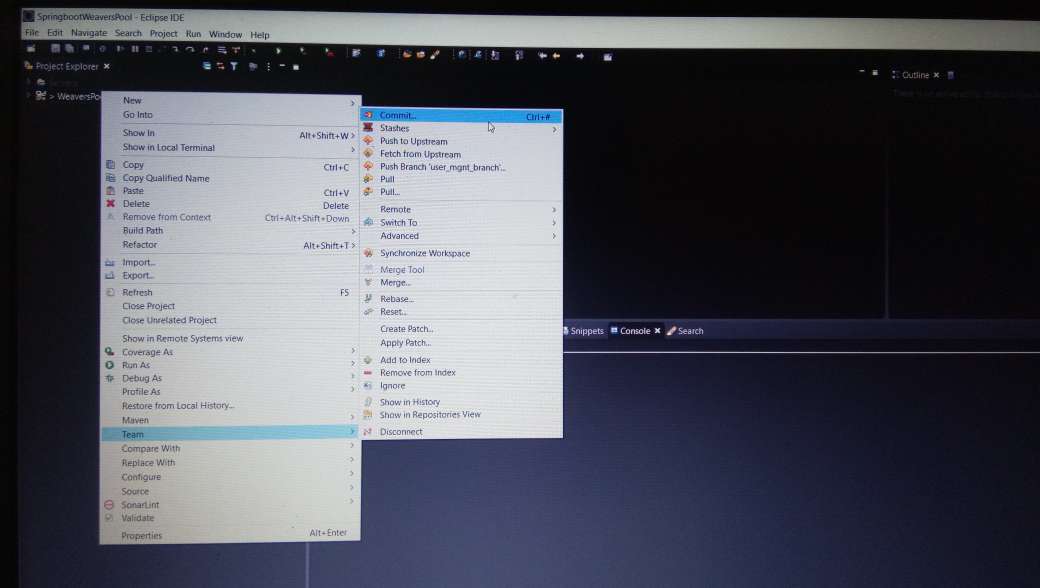Screen dimensions: 1040x588
Task: Click the forward navigation arrow in toolbar
Action: 580,56
